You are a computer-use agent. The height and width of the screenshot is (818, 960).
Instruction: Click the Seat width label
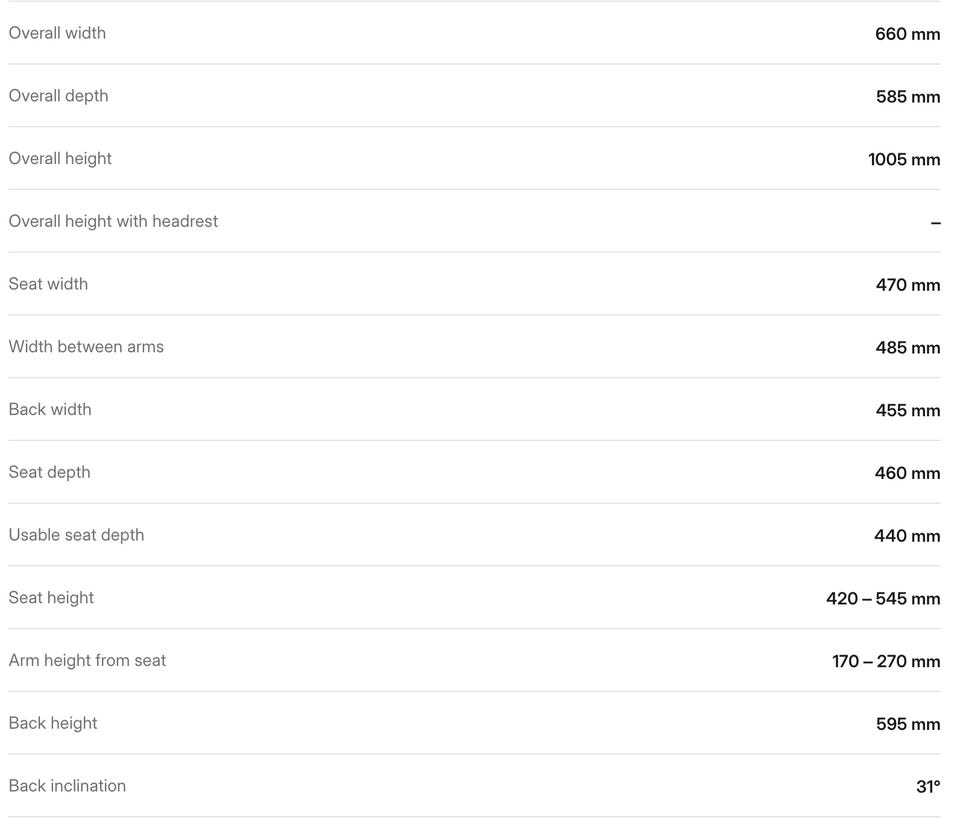pos(48,284)
